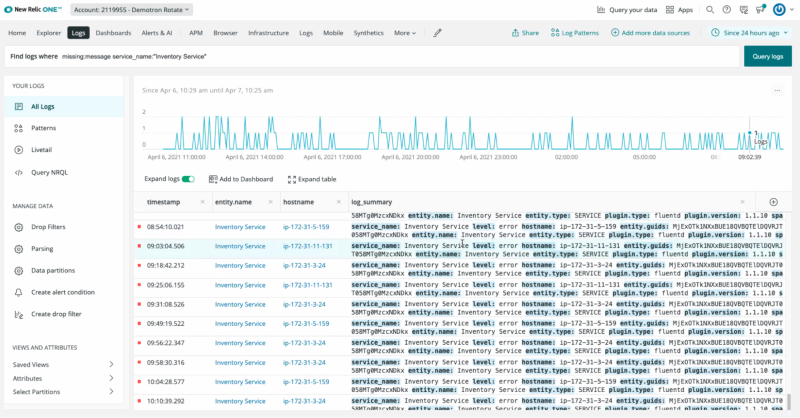Expand Attributes section
The image size is (800, 418).
tap(63, 378)
